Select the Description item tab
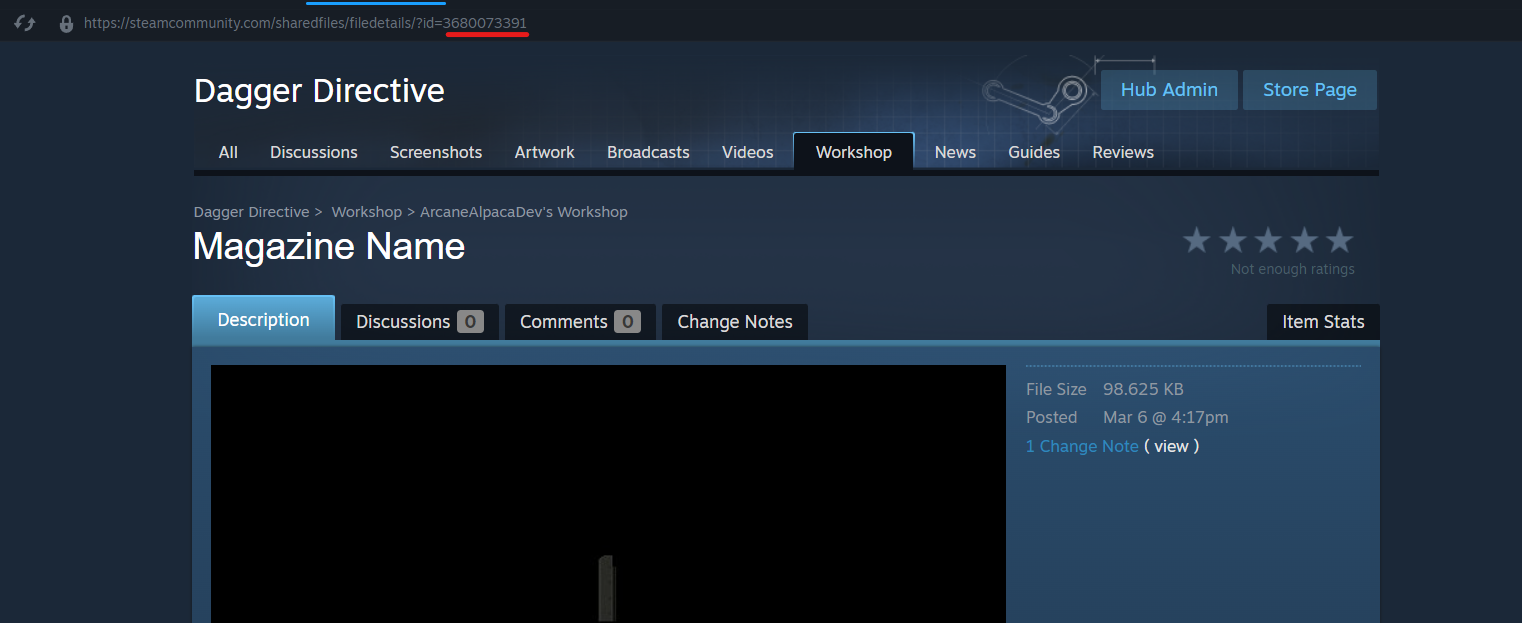This screenshot has width=1522, height=623. [x=264, y=320]
